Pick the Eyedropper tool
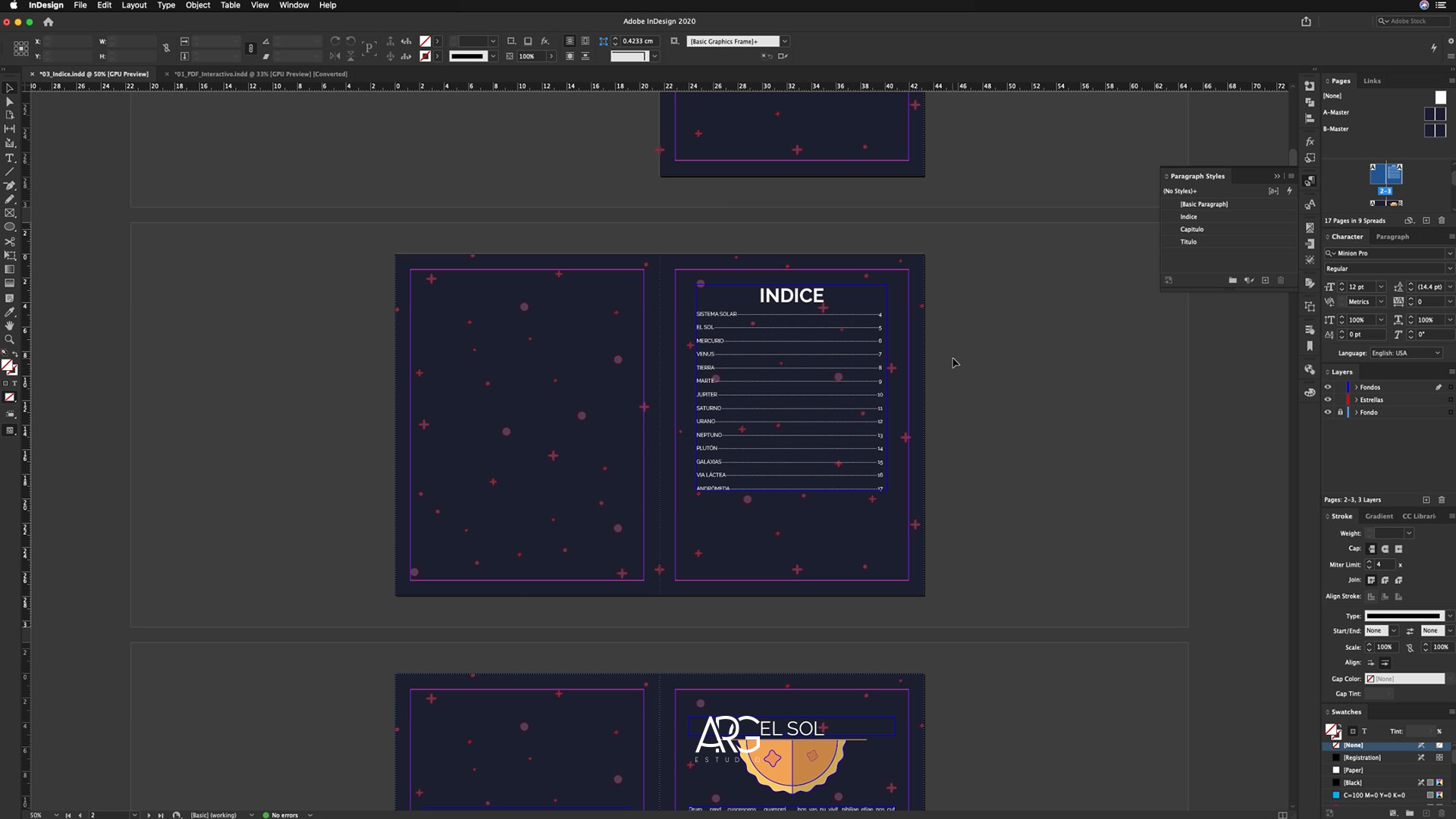Viewport: 1456px width, 819px height. click(10, 312)
